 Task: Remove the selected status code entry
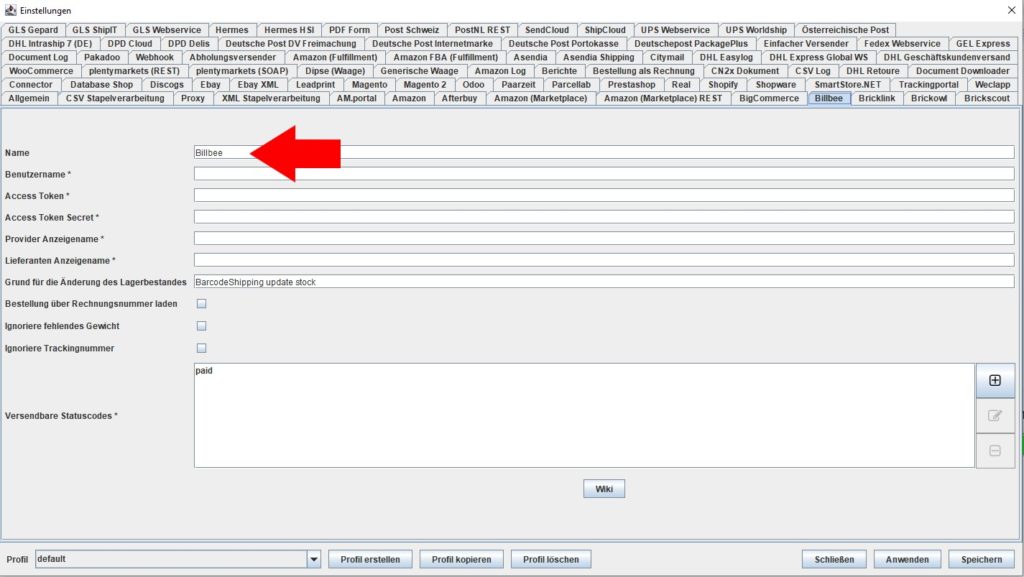[995, 451]
